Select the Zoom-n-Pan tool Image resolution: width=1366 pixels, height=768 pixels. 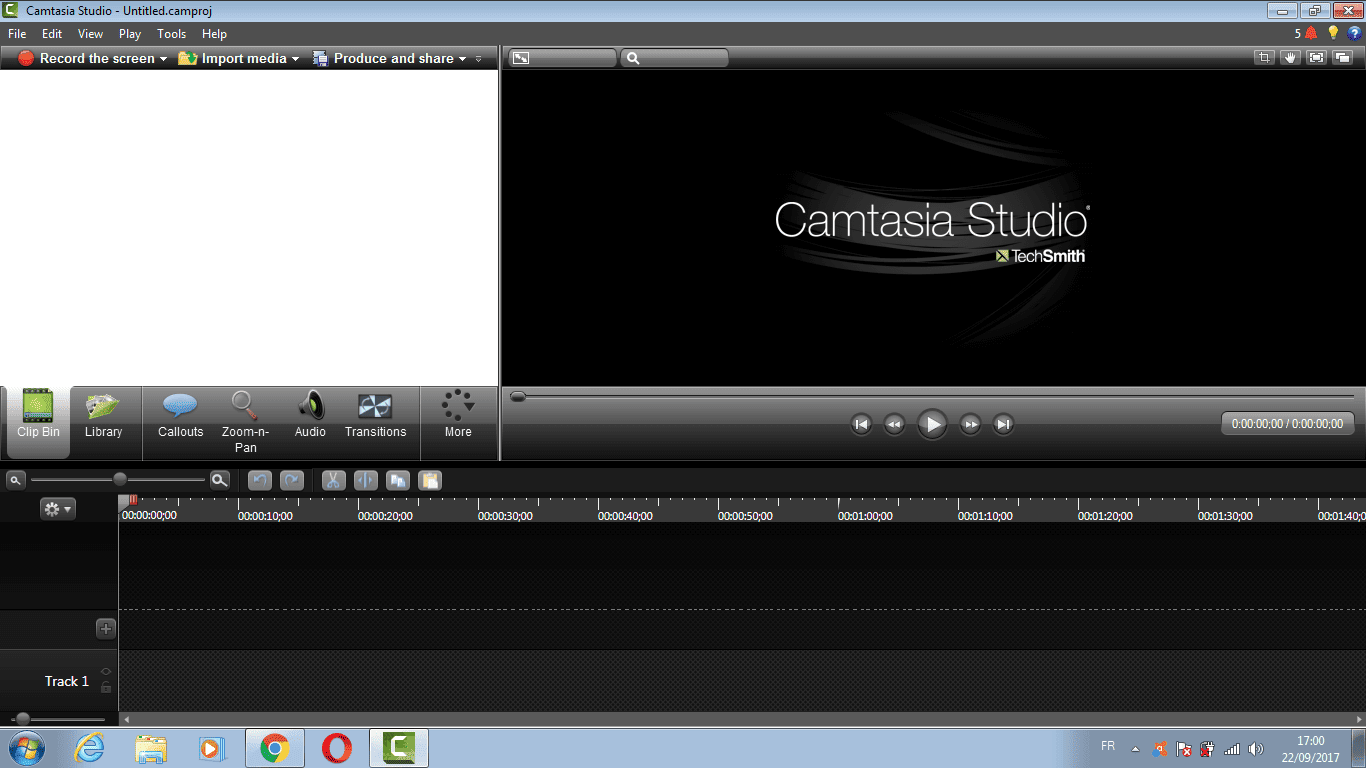[x=245, y=422]
